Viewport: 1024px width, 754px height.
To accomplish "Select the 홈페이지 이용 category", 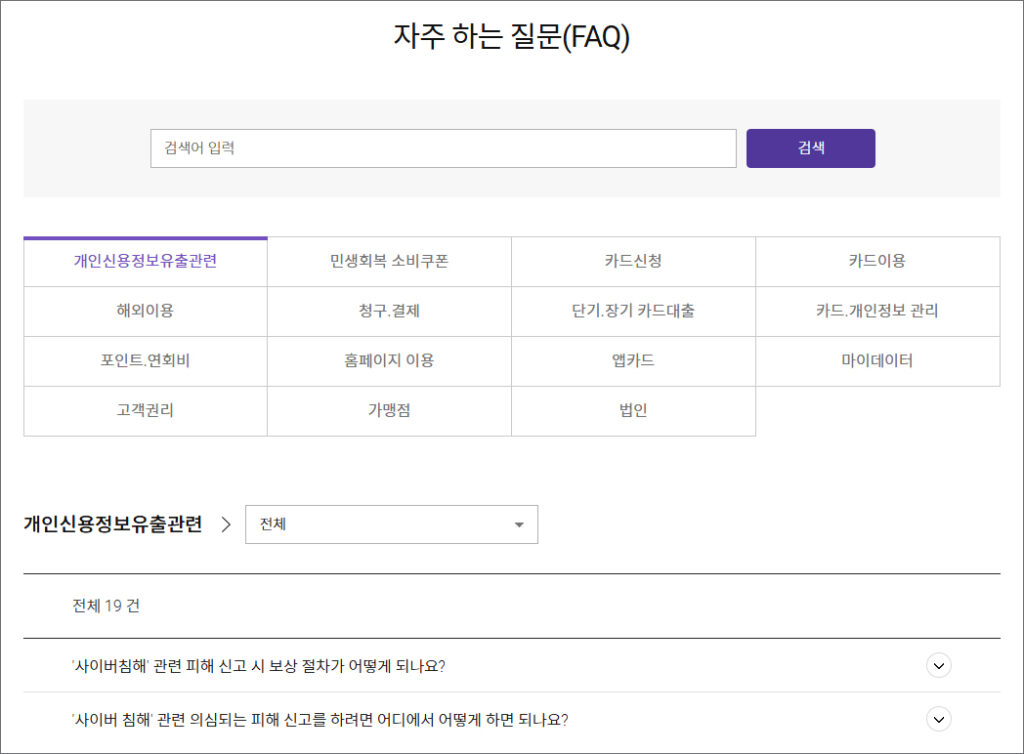I will [389, 361].
